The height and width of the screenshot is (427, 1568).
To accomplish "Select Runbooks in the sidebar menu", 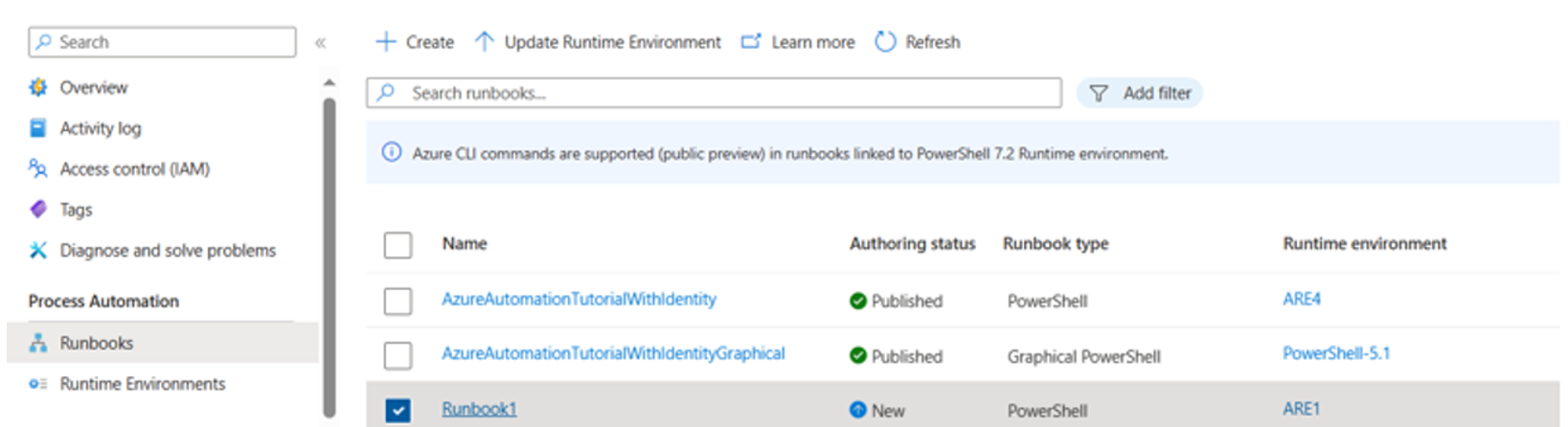I will 163,343.
